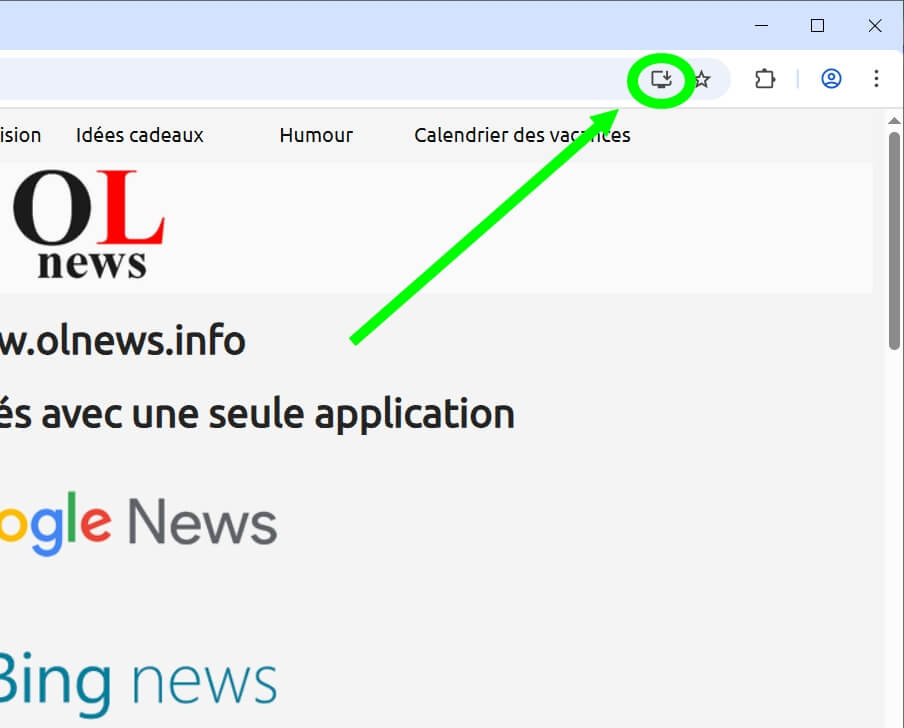The height and width of the screenshot is (728, 904).
Task: Close the browser window
Action: pyautogui.click(x=874, y=26)
